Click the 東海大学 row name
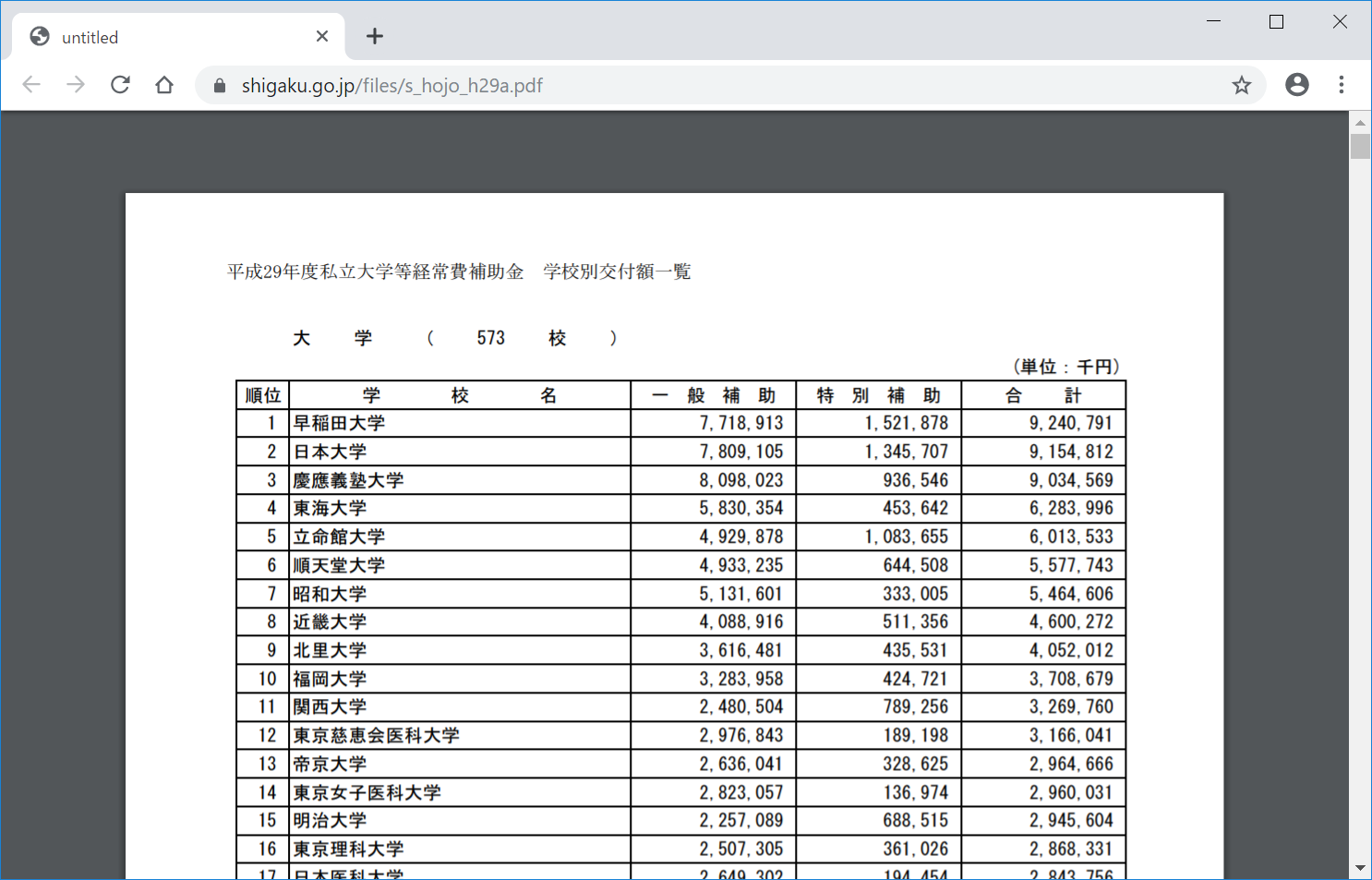1372x880 pixels. point(330,508)
